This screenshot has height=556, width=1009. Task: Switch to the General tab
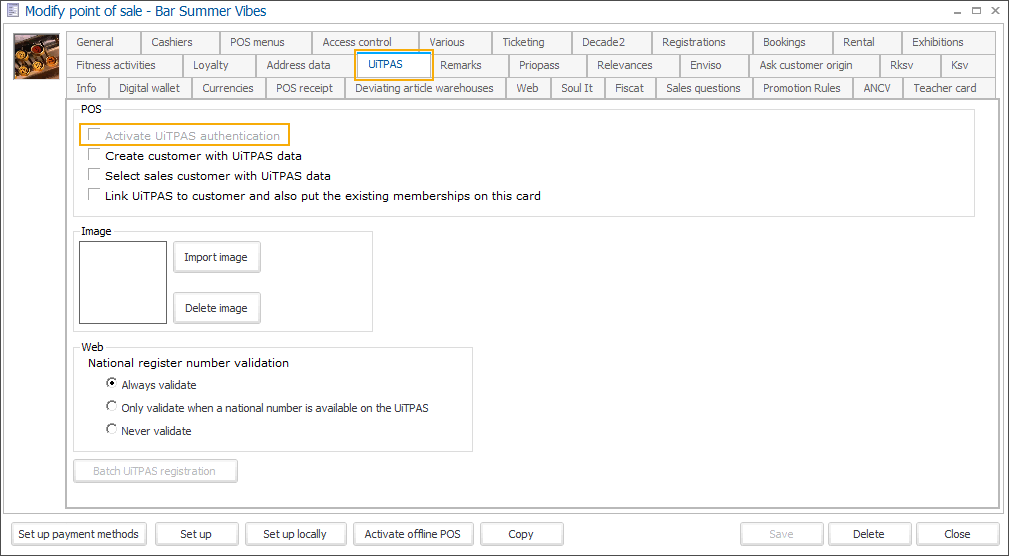[95, 42]
